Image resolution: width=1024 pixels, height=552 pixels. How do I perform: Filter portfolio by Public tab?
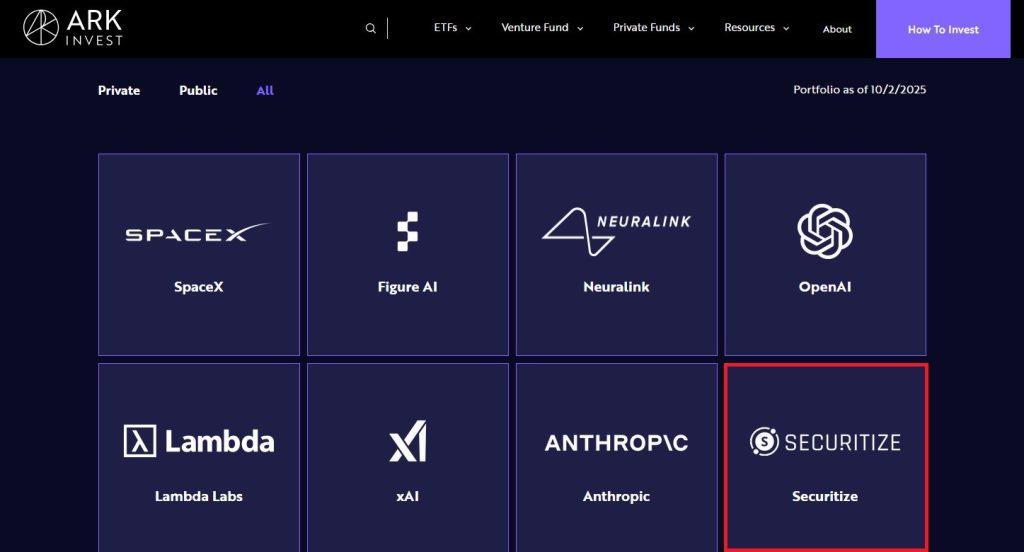pyautogui.click(x=198, y=90)
